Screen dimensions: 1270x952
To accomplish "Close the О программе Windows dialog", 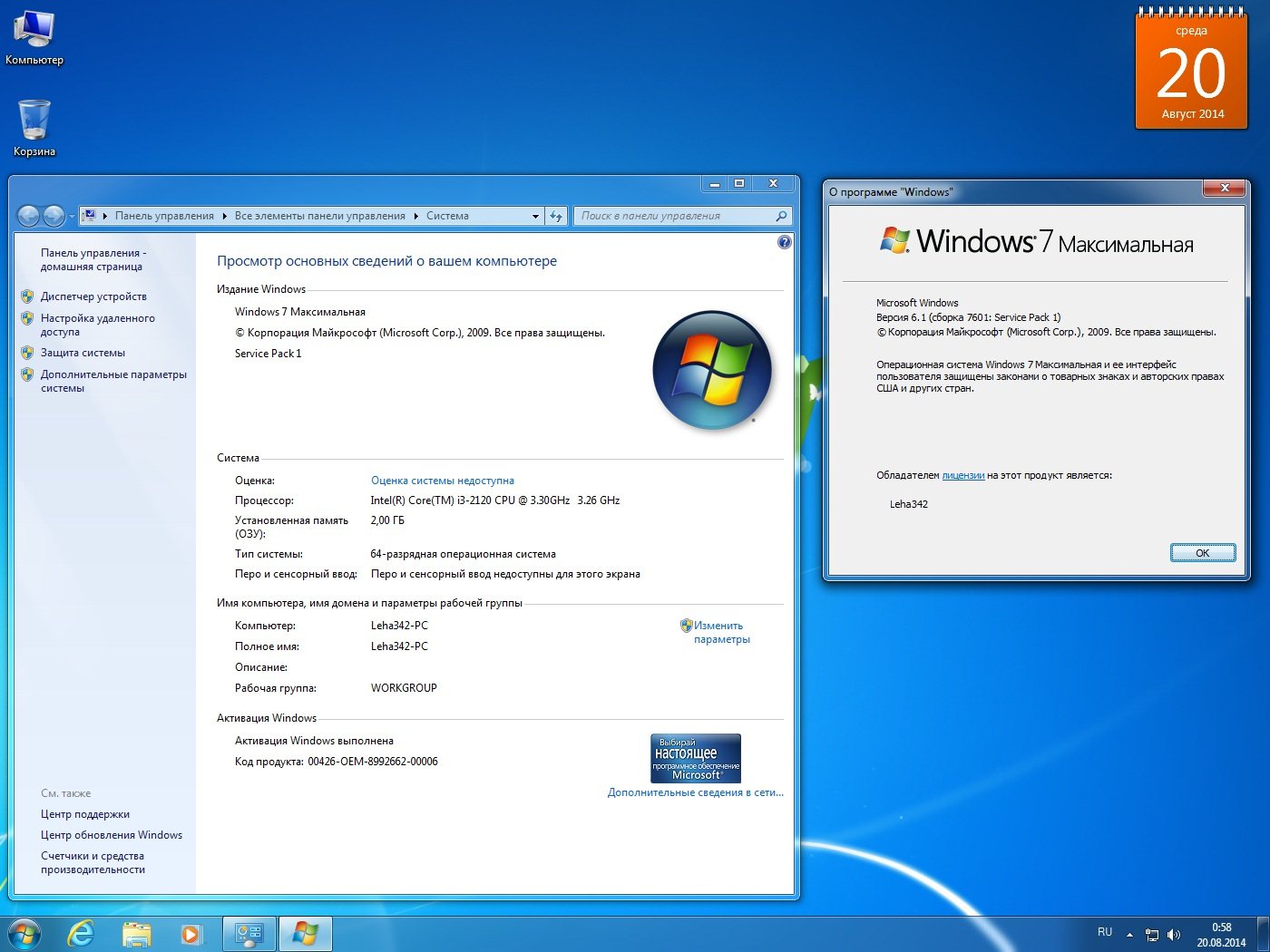I will [1225, 188].
